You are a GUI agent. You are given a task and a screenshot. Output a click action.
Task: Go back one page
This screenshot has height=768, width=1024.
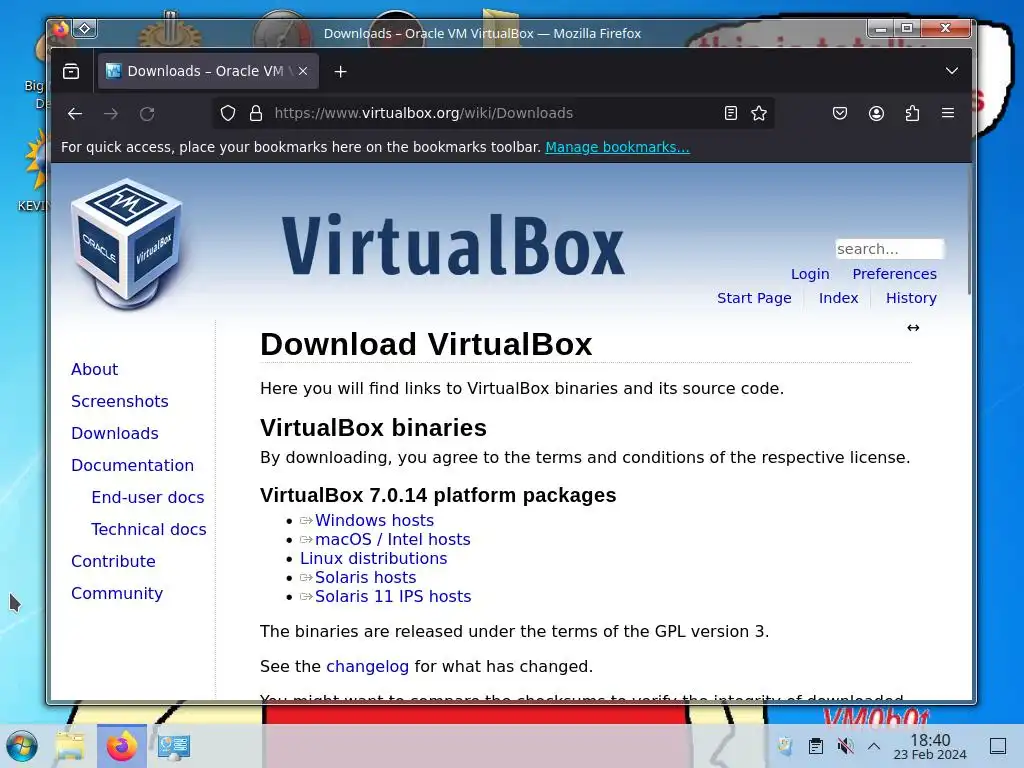pos(75,114)
